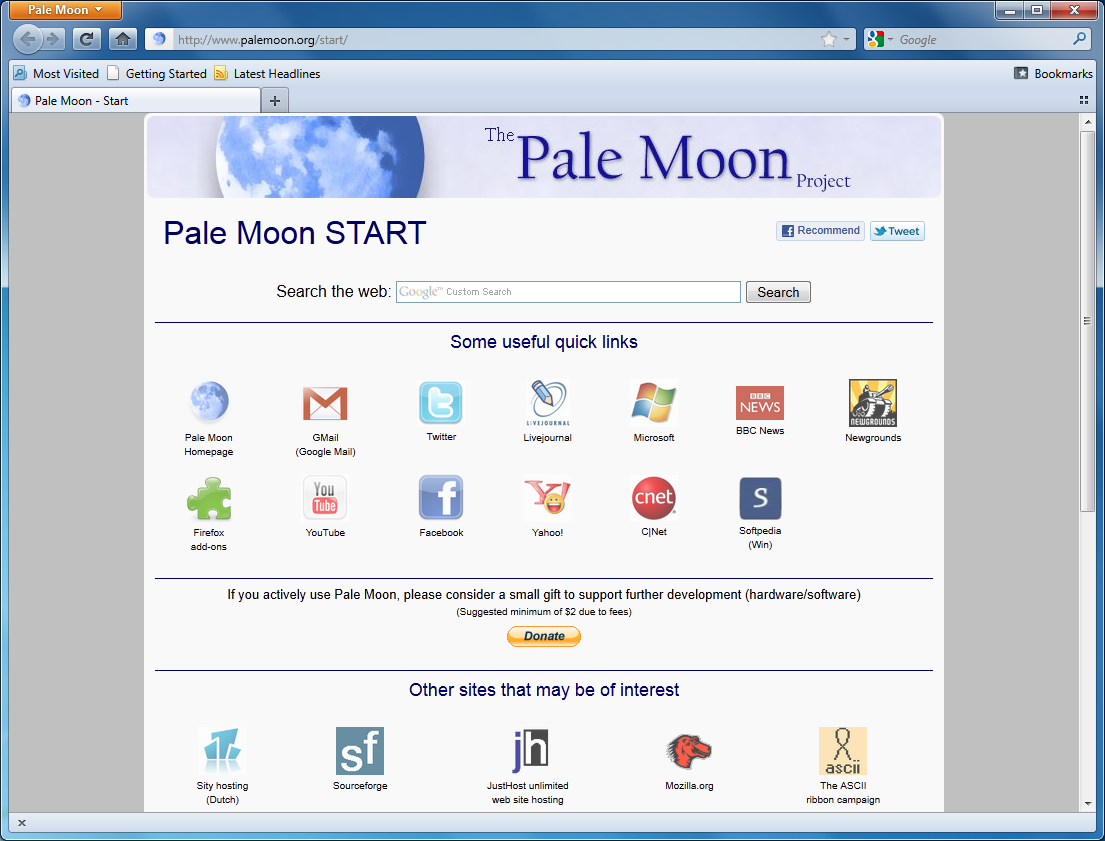Click the BBC News text label
1105x841 pixels.
[x=760, y=431]
